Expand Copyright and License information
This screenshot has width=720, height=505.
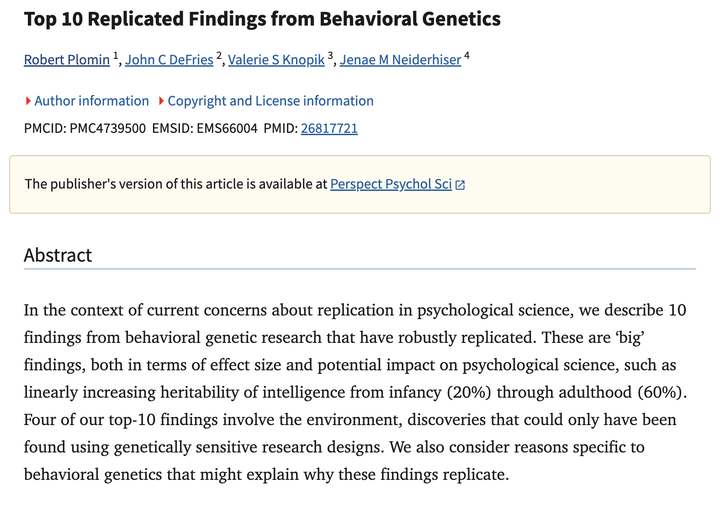tap(270, 101)
